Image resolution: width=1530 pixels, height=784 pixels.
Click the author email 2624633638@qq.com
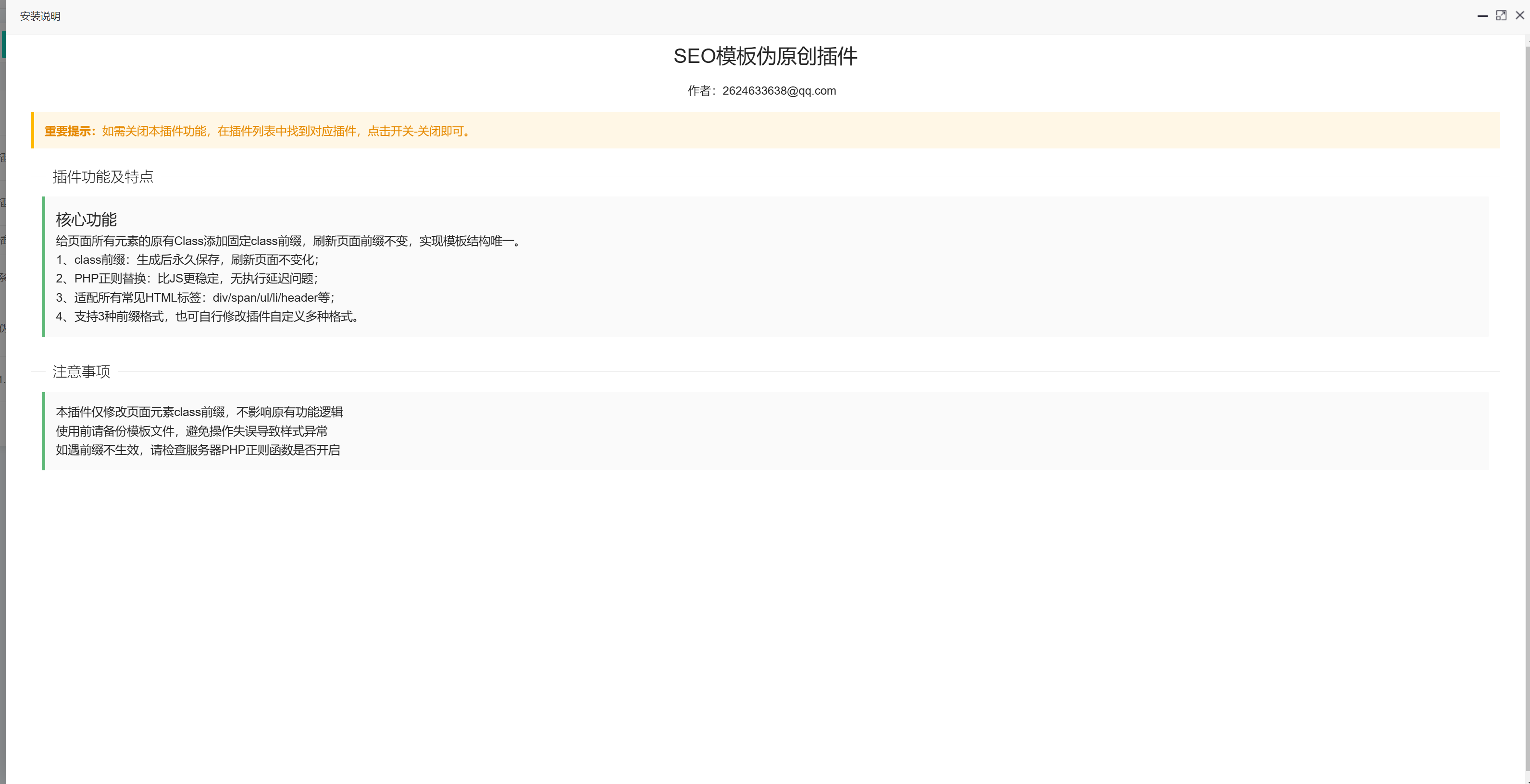[x=779, y=91]
